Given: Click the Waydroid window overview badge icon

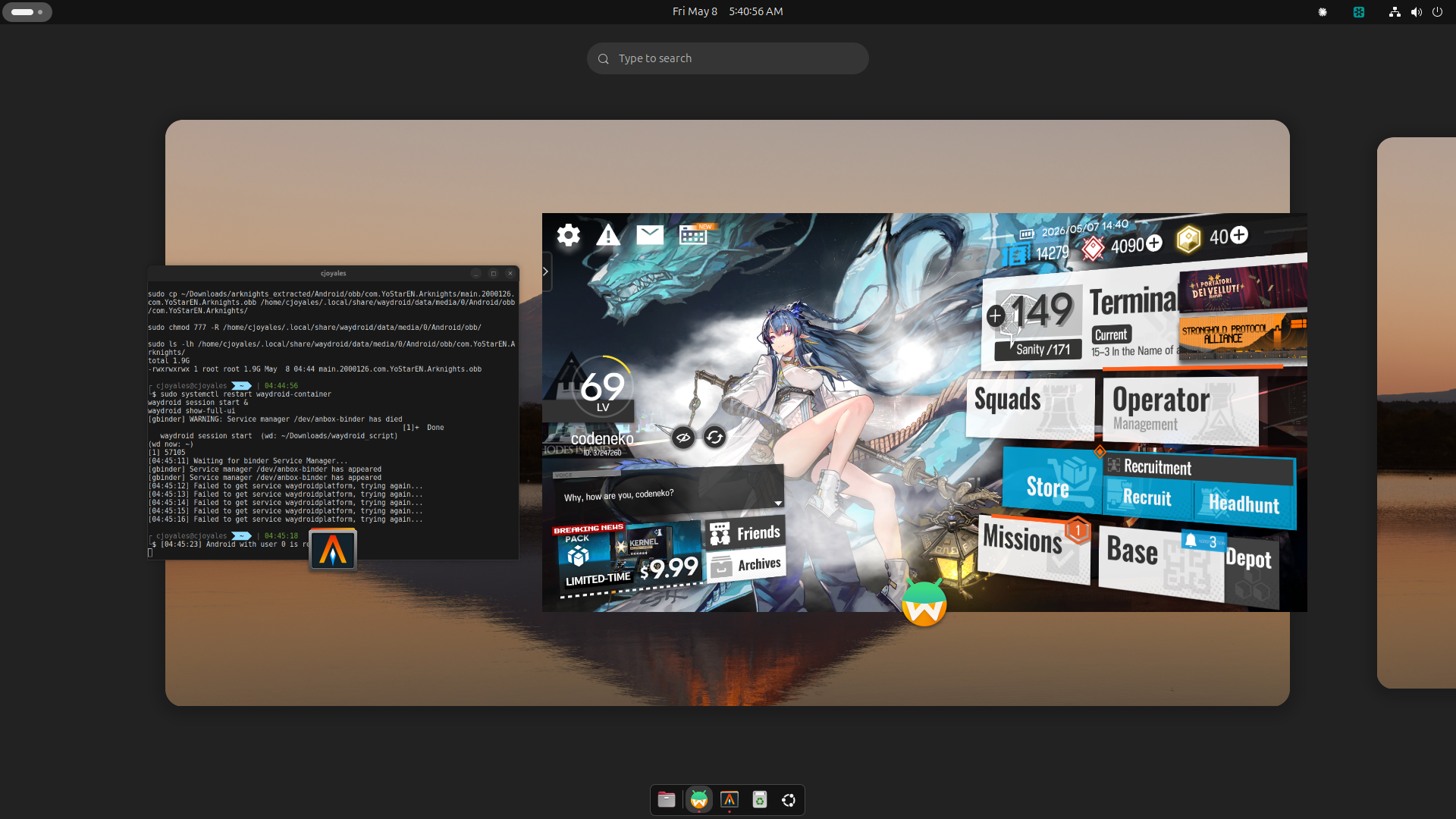Looking at the screenshot, I should (x=924, y=604).
